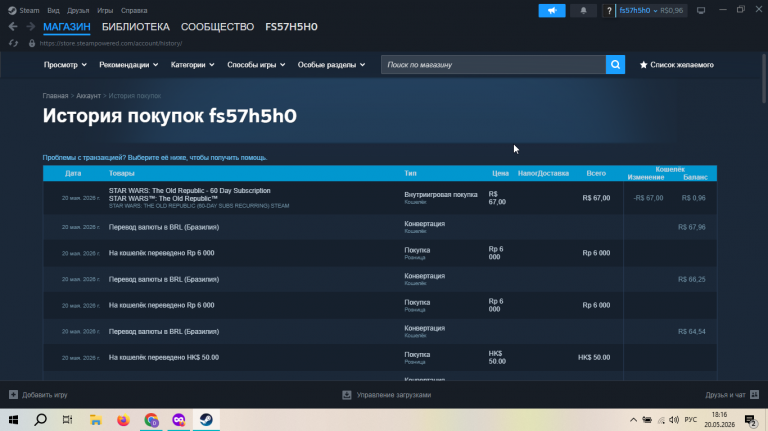The height and width of the screenshot is (431, 768).
Task: Show hidden tray icons with the chevron
Action: click(x=633, y=420)
